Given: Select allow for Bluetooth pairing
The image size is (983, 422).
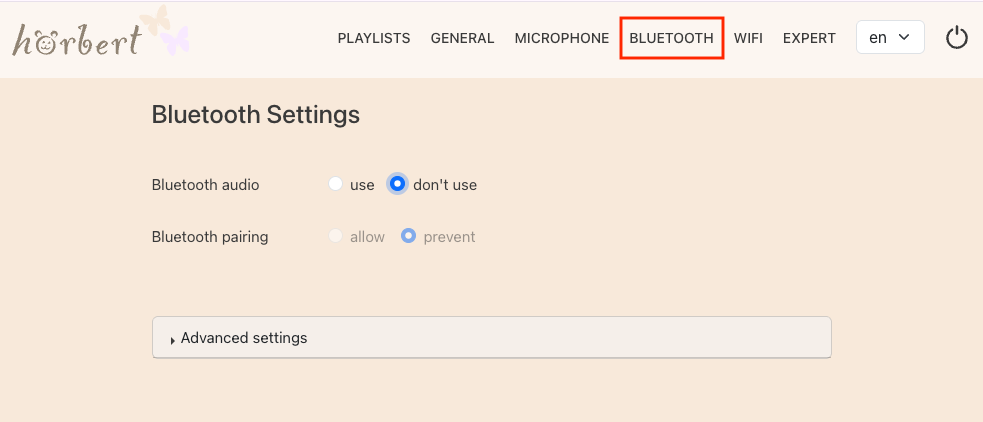Looking at the screenshot, I should [336, 237].
